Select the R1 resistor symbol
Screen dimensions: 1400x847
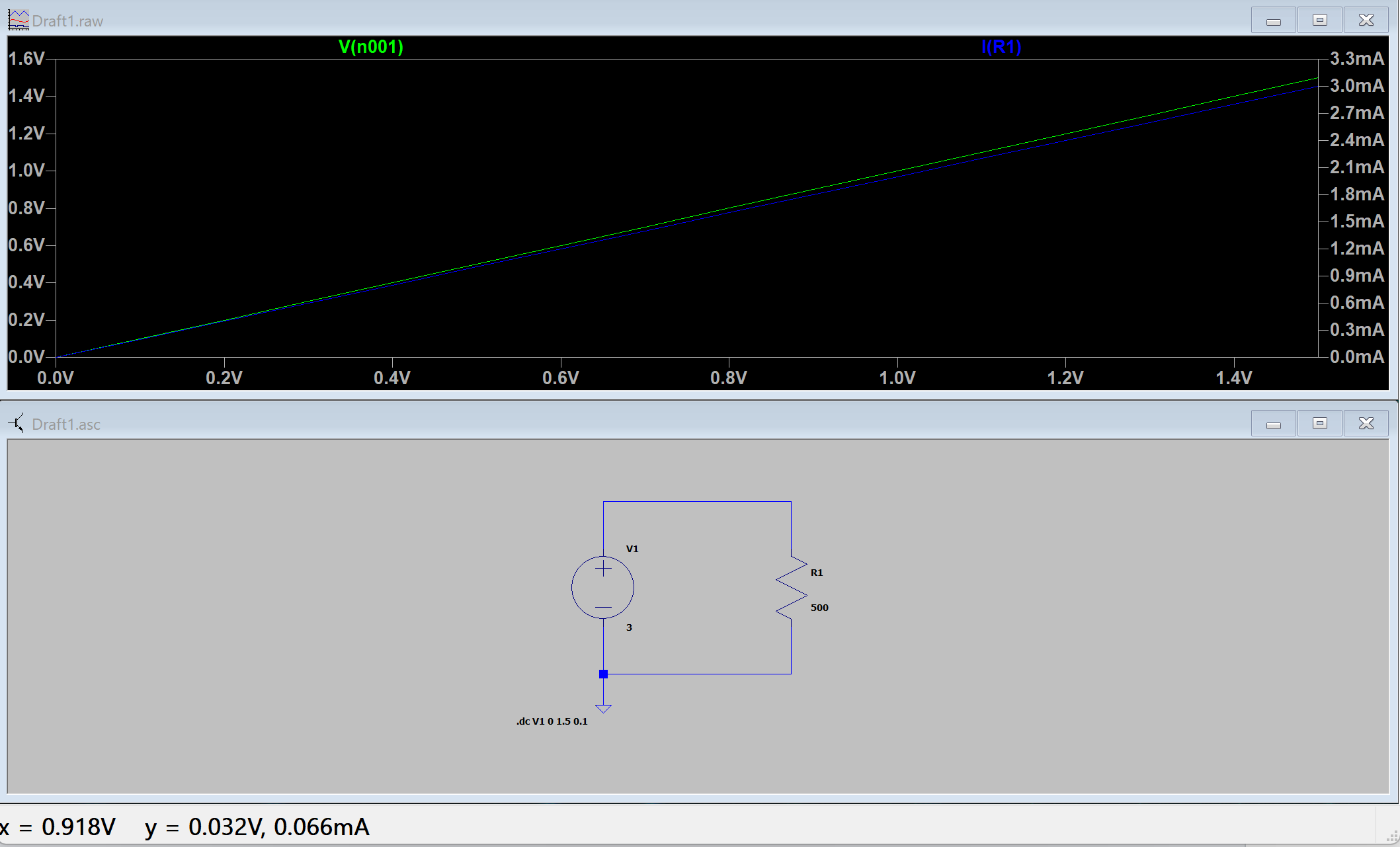coord(791,588)
